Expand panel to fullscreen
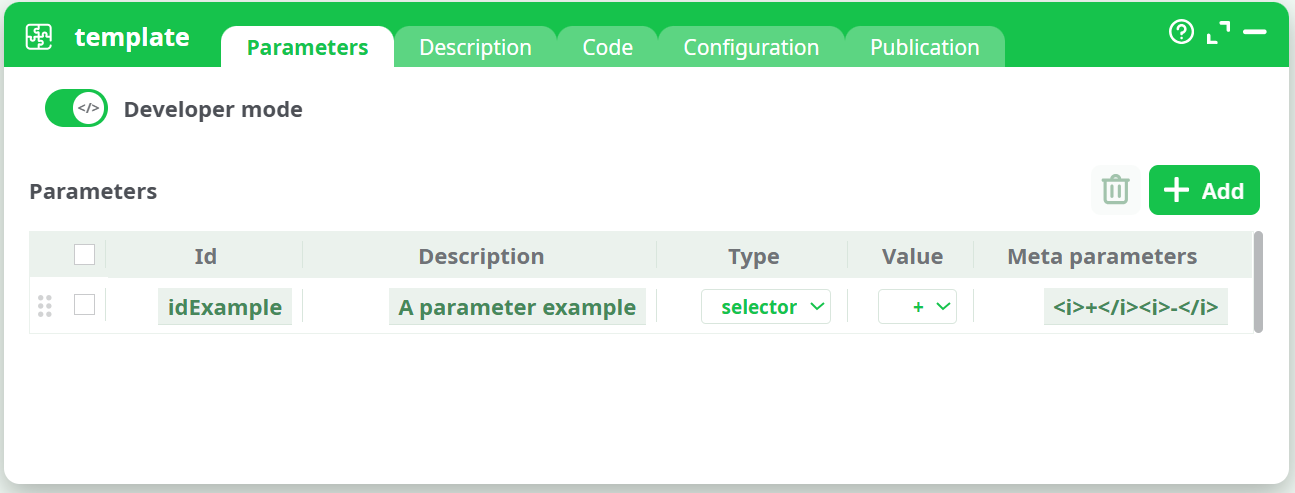Image resolution: width=1295 pixels, height=493 pixels. [x=1218, y=33]
